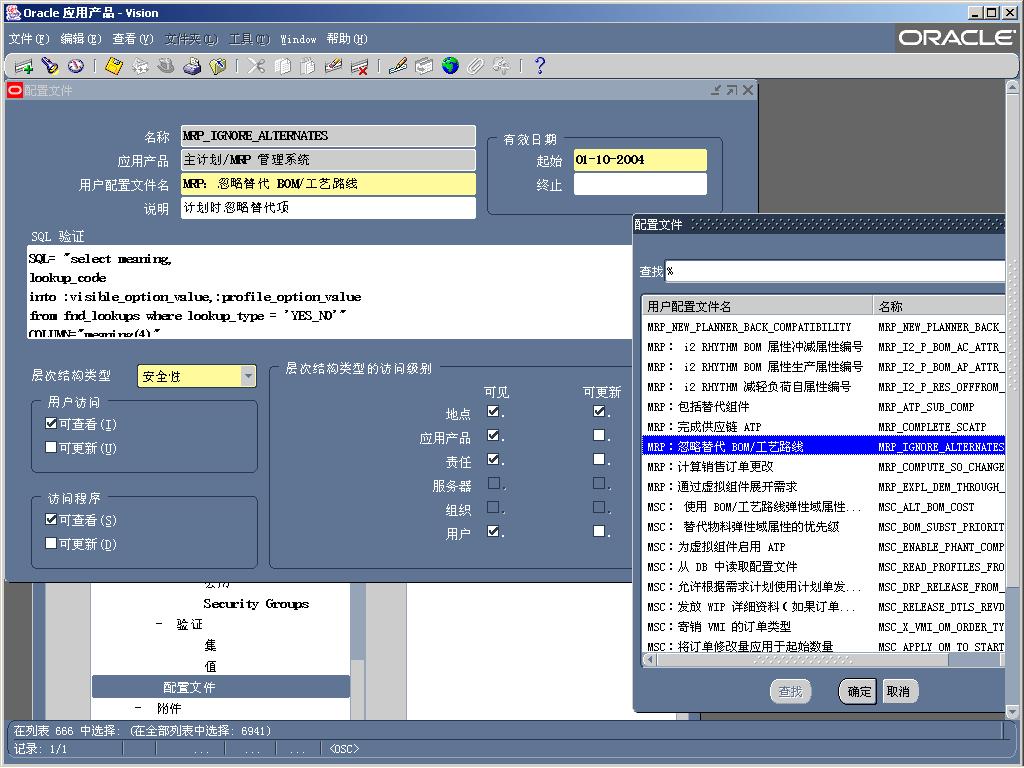Open the 层次结构类型 安全性 dropdown
1024x768 pixels.
tap(248, 376)
